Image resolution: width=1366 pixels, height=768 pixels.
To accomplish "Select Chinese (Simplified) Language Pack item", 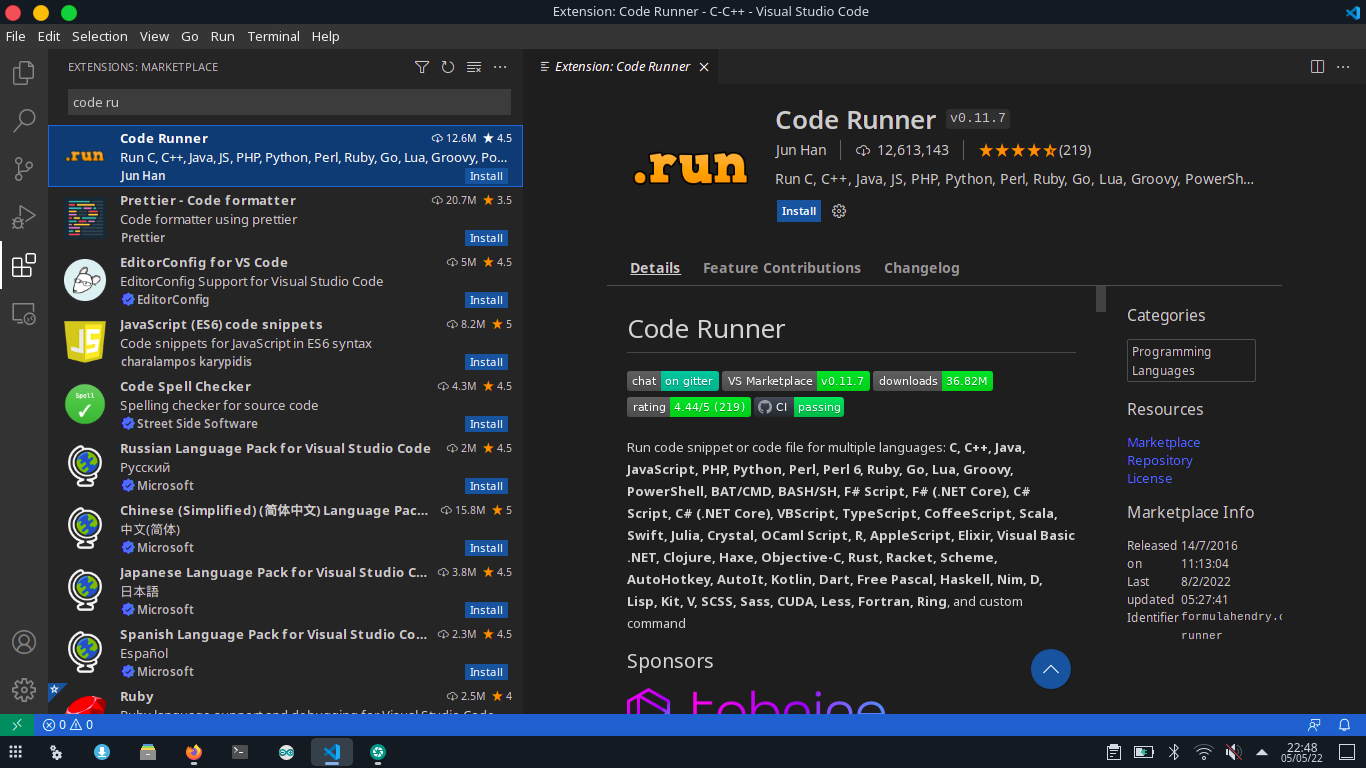I will [x=285, y=529].
